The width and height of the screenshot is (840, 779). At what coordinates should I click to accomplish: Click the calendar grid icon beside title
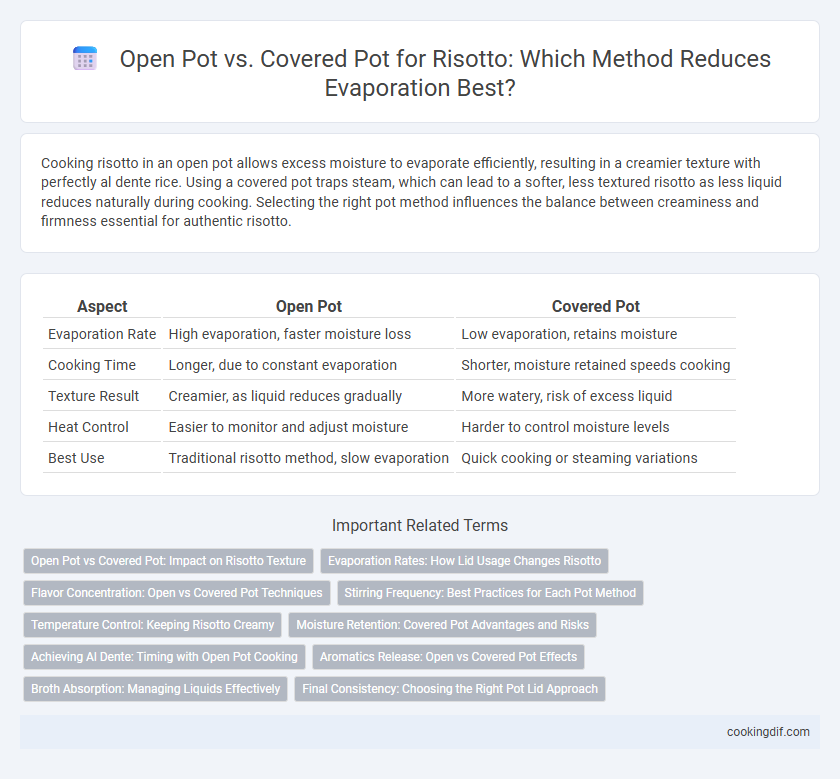pyautogui.click(x=85, y=58)
